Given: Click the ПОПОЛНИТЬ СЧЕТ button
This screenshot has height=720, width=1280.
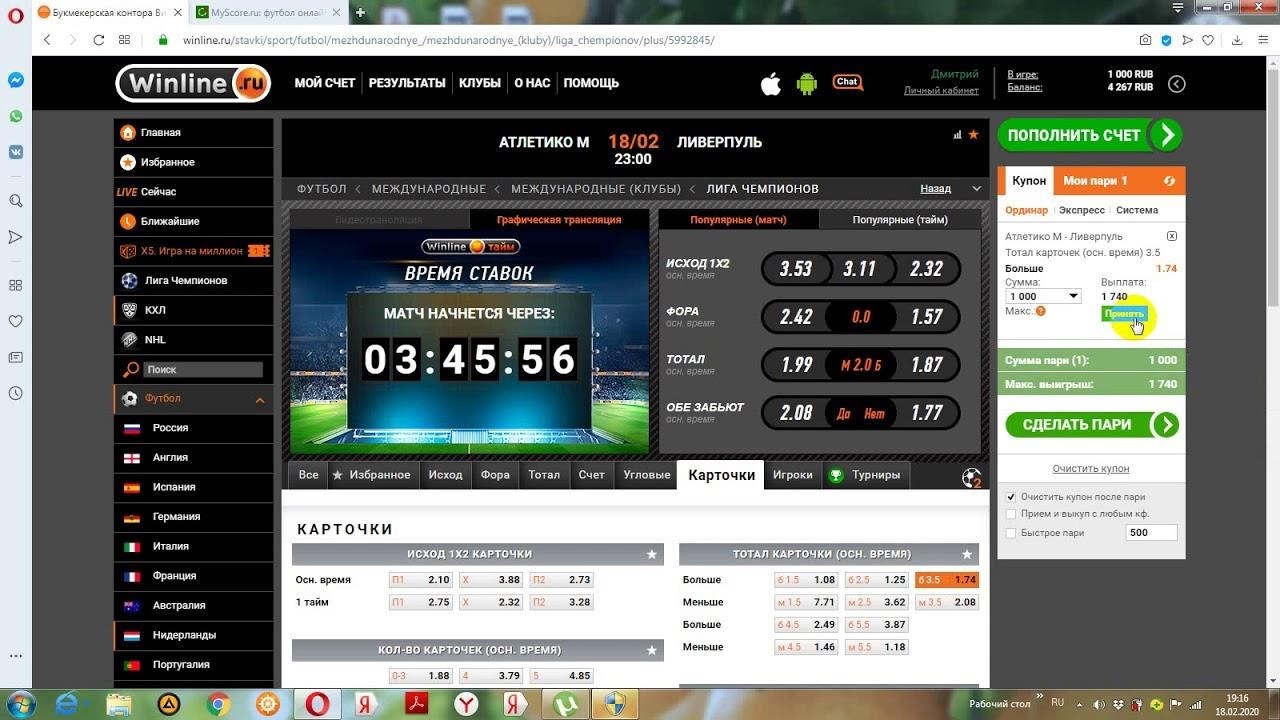Looking at the screenshot, I should 1090,135.
